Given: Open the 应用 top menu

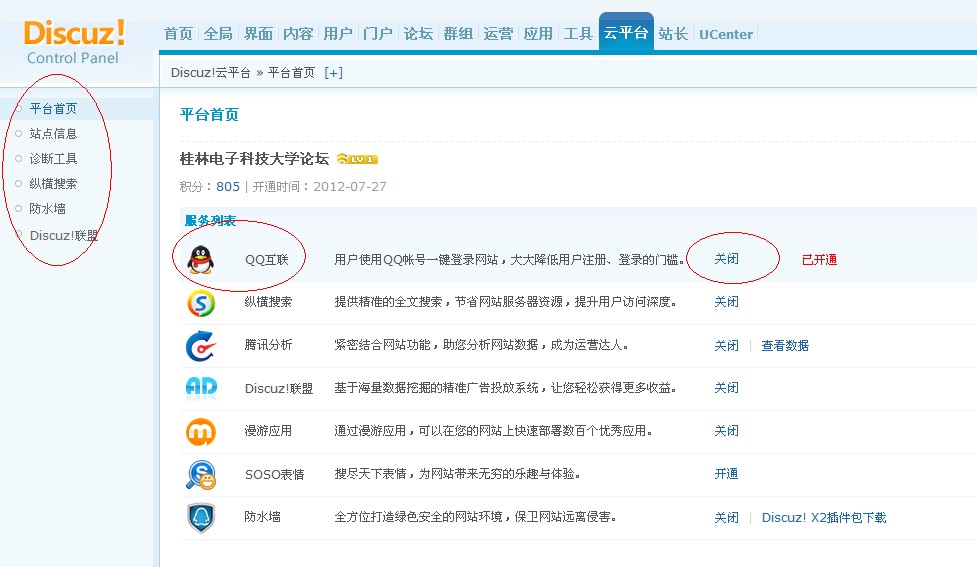Looking at the screenshot, I should [x=538, y=34].
